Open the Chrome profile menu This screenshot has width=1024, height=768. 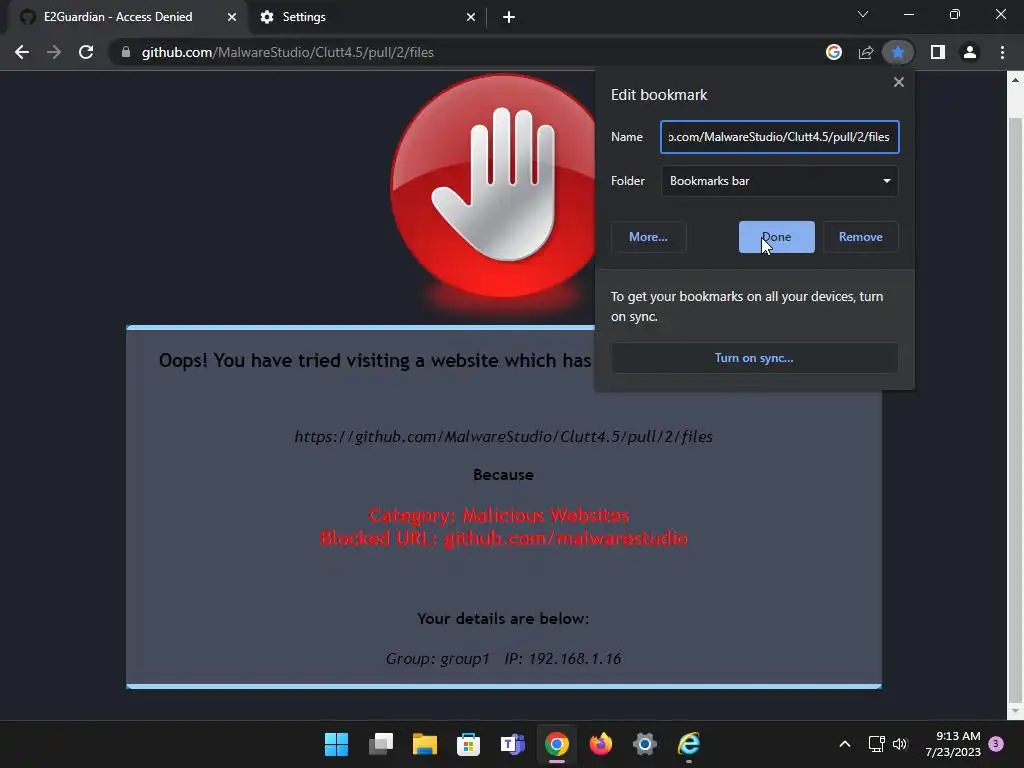click(x=970, y=52)
